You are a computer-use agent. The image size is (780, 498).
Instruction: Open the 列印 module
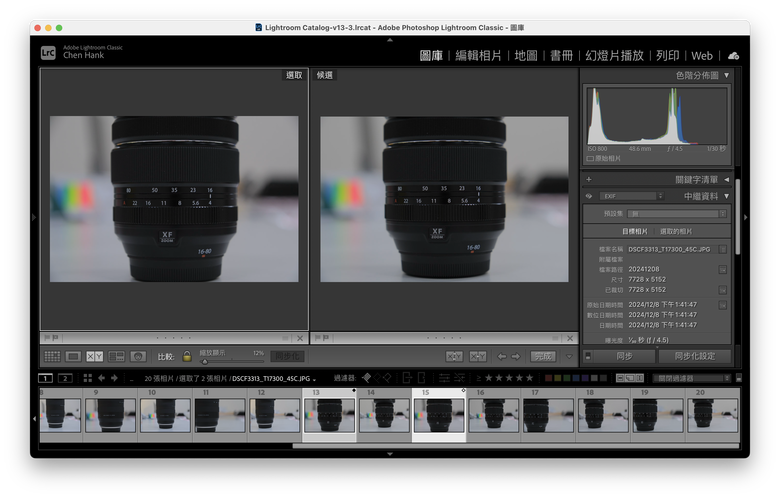[668, 56]
